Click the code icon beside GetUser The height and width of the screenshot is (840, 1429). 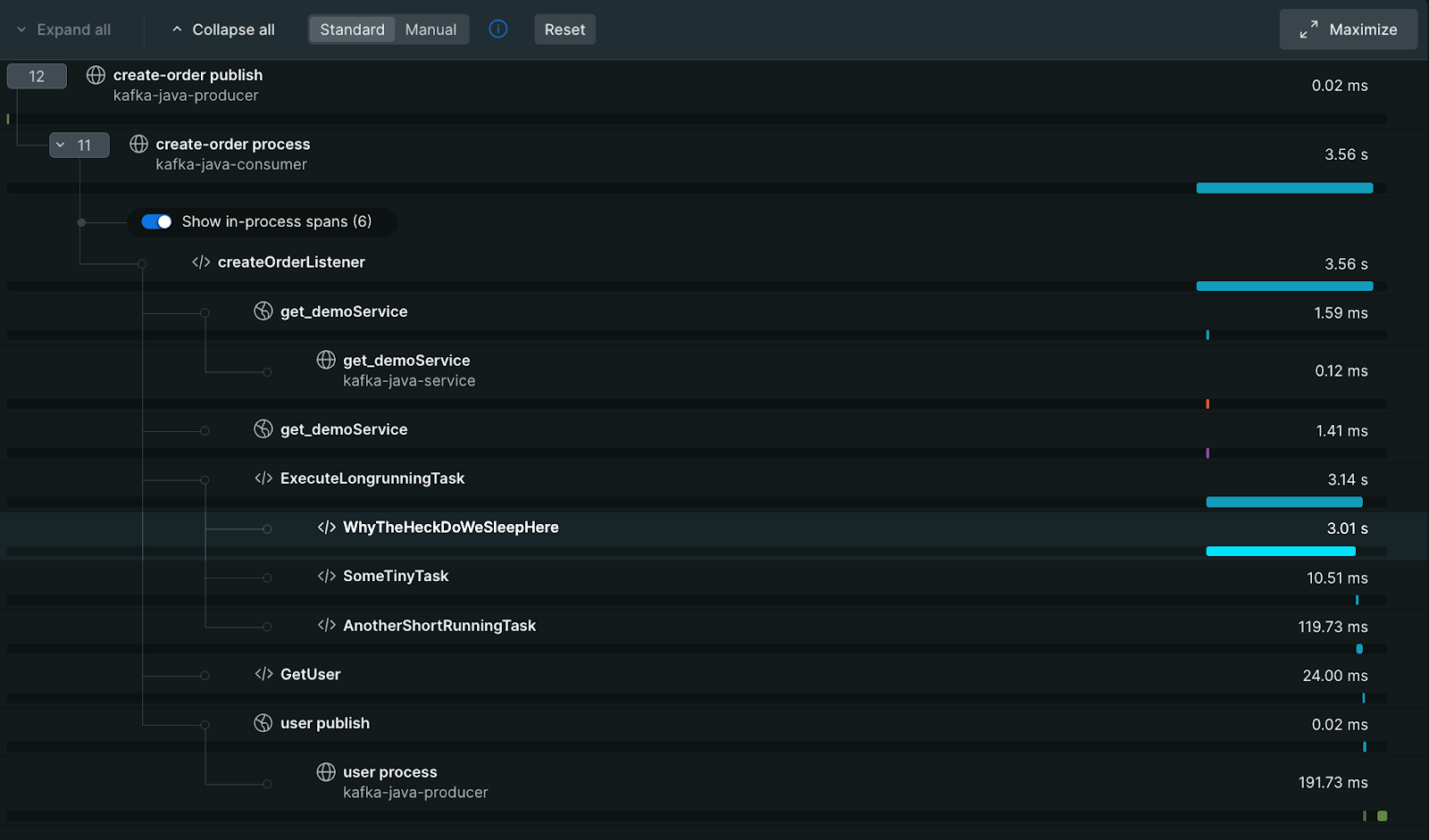pyautogui.click(x=263, y=674)
